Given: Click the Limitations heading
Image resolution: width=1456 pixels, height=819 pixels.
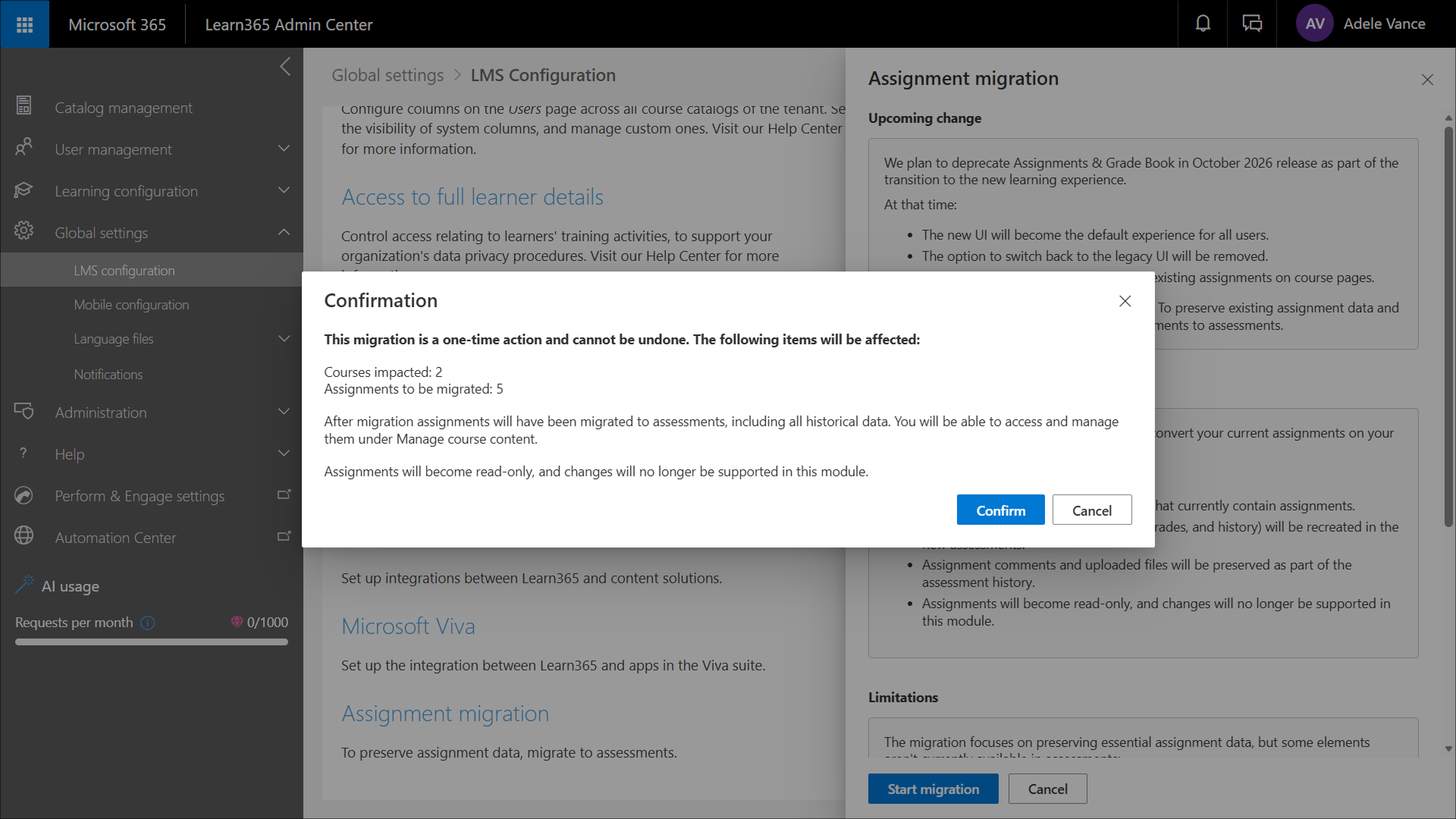Looking at the screenshot, I should tap(903, 698).
